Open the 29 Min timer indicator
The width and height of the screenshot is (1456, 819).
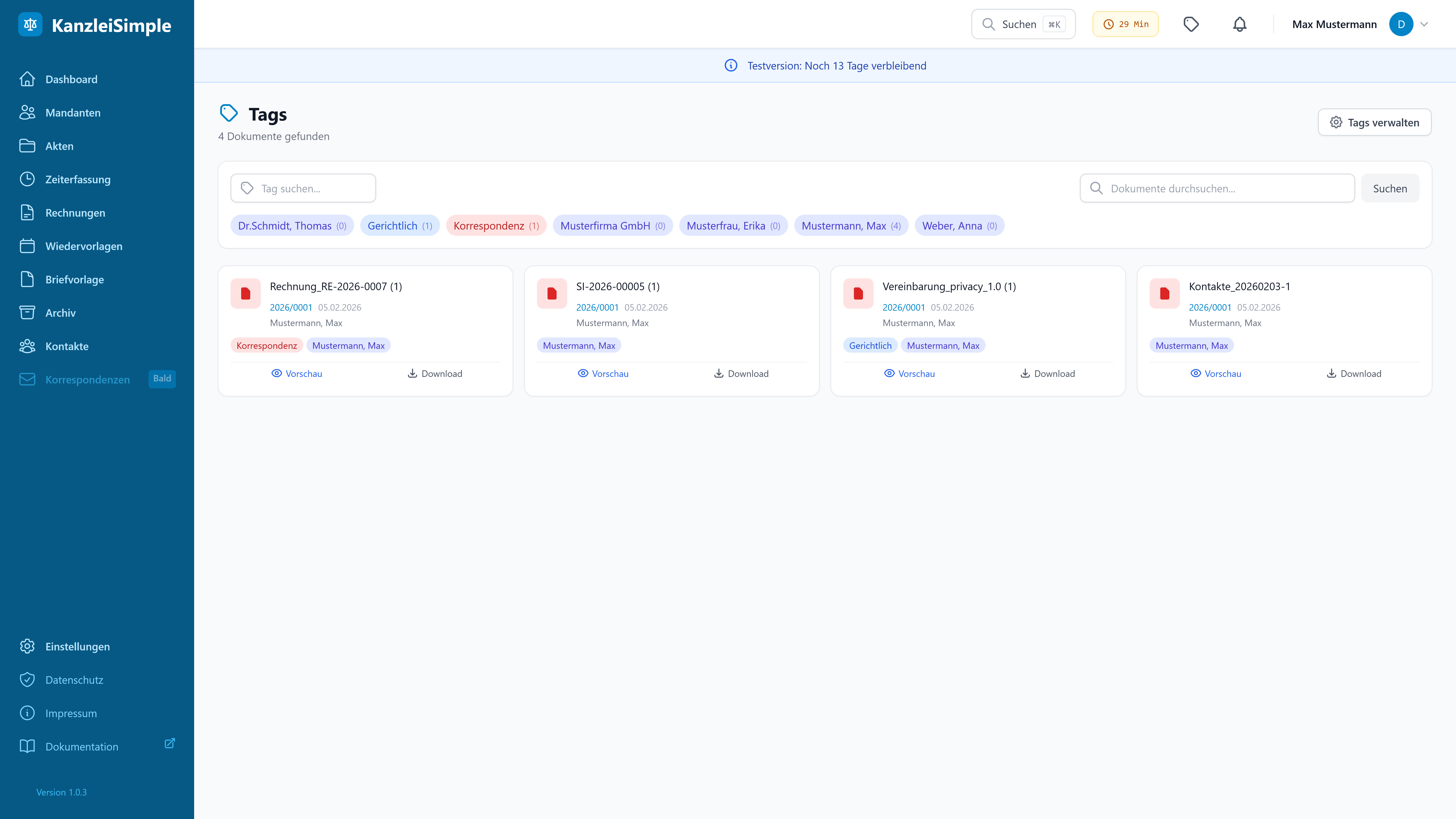[1125, 24]
